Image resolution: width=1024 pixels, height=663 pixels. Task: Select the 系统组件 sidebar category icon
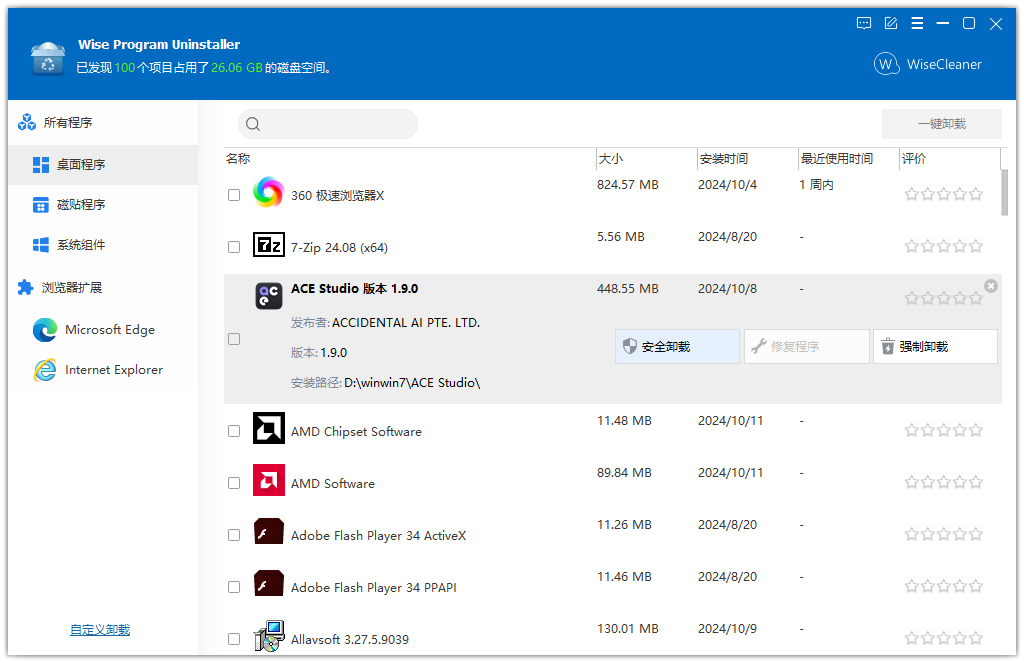pos(41,244)
